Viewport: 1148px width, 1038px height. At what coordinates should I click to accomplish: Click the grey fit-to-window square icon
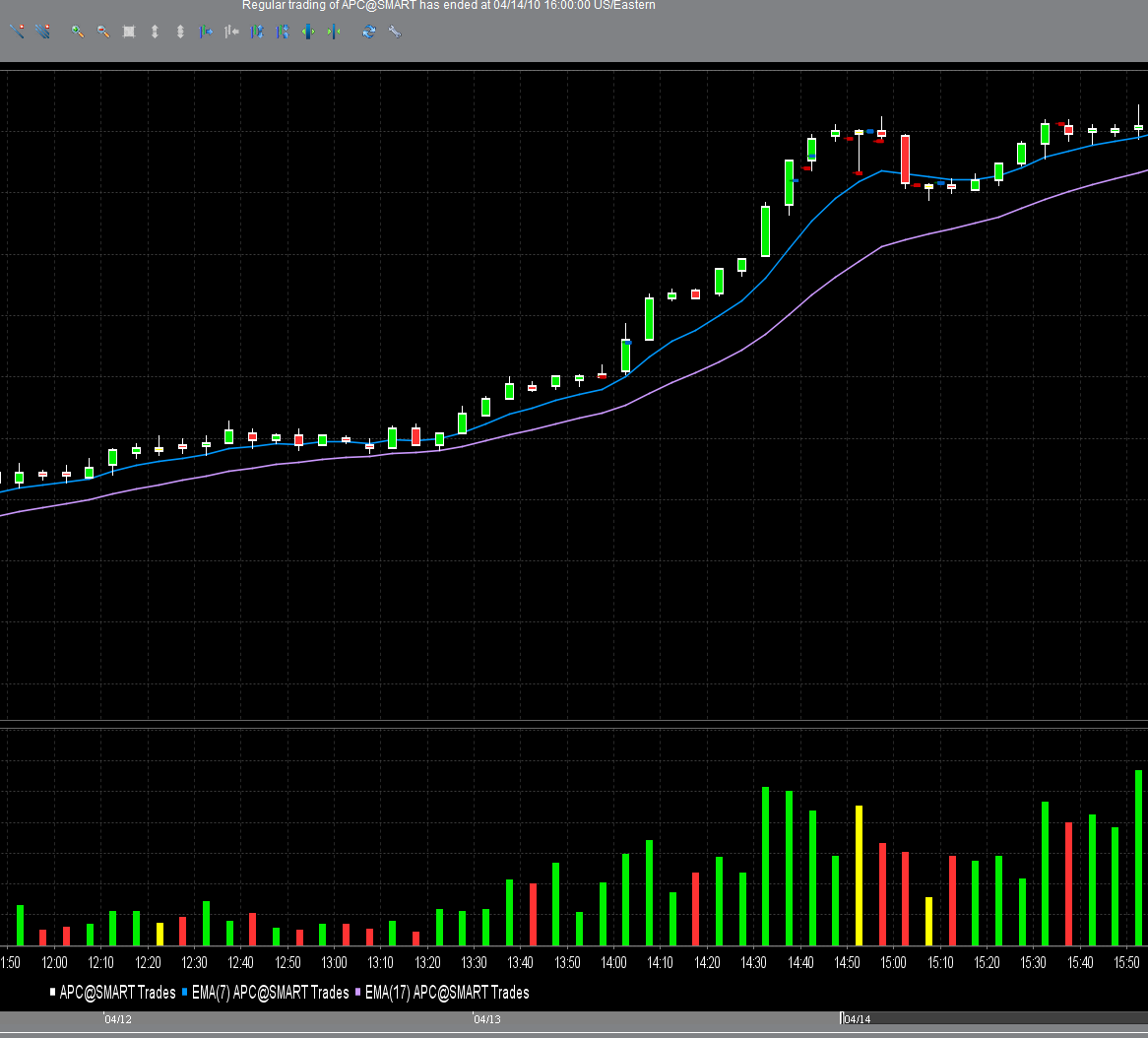coord(129,32)
